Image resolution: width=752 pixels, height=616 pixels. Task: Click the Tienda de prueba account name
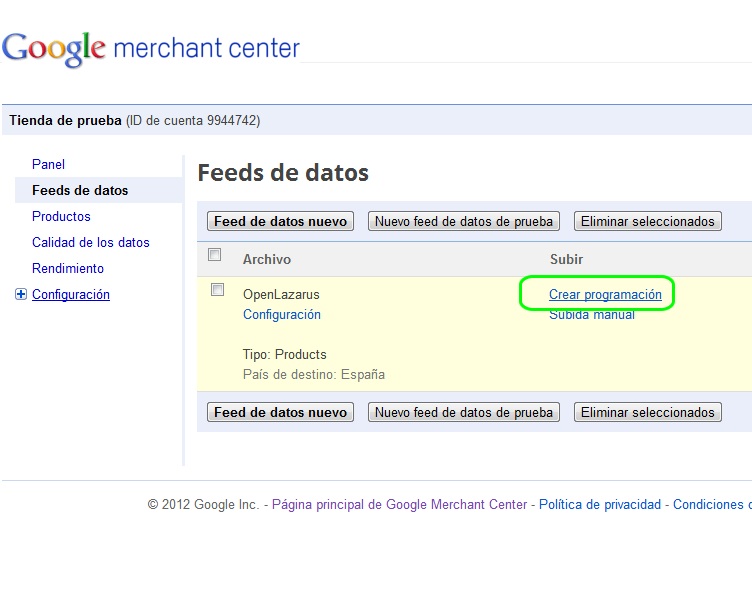(65, 120)
